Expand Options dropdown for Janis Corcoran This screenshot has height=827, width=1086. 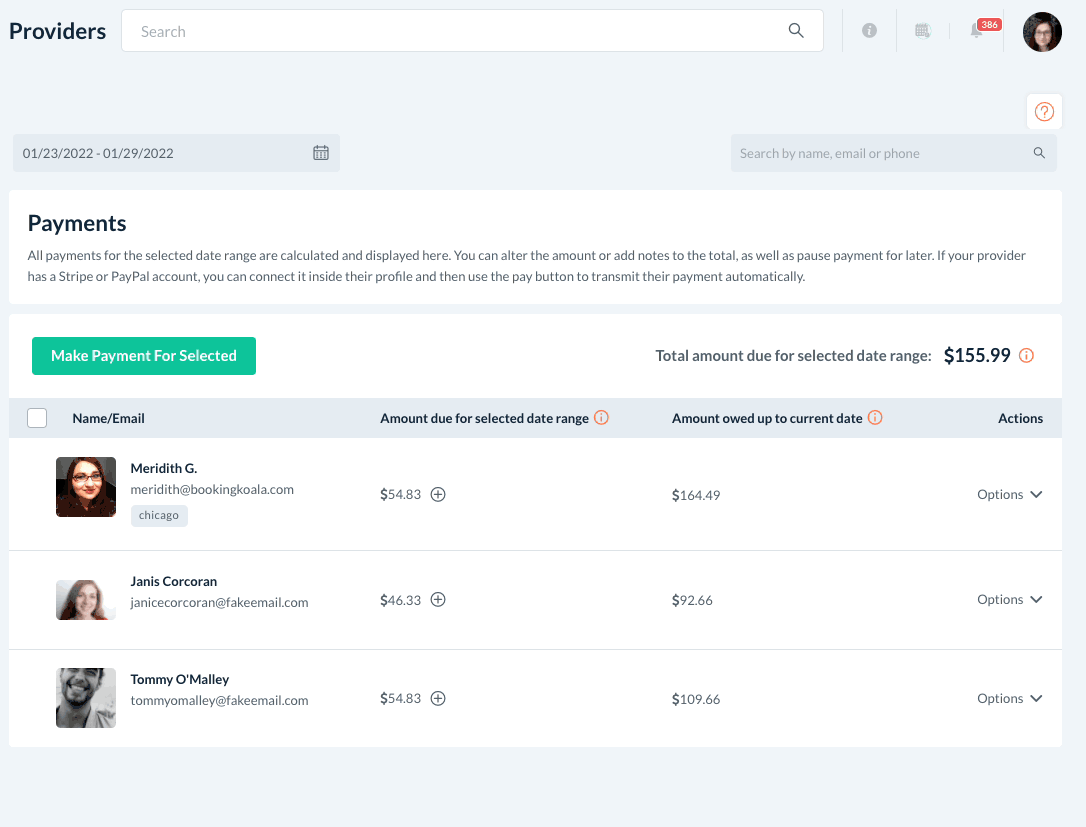point(1009,600)
